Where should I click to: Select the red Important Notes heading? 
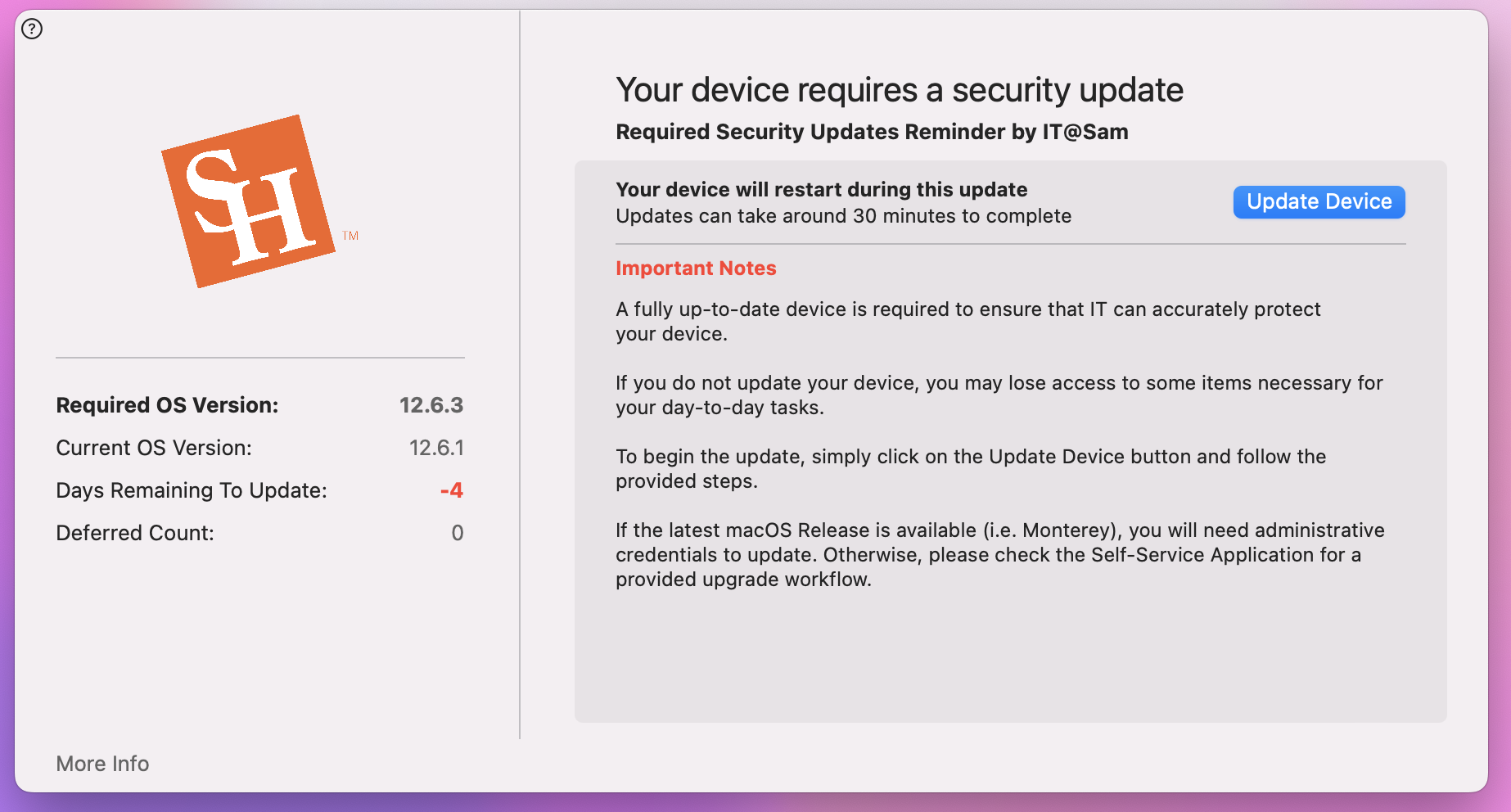(696, 268)
